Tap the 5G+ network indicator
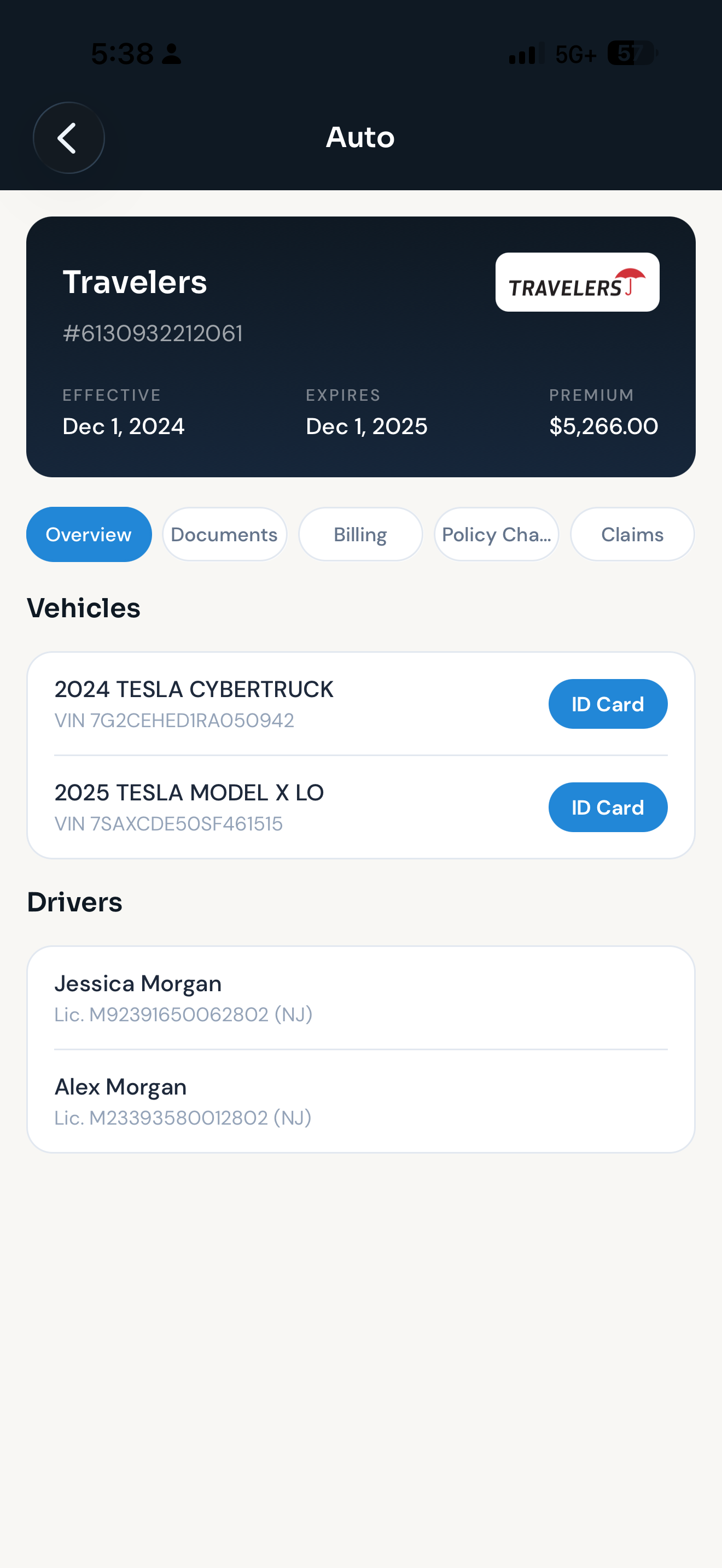Screen dimensions: 722x1568 575,54
